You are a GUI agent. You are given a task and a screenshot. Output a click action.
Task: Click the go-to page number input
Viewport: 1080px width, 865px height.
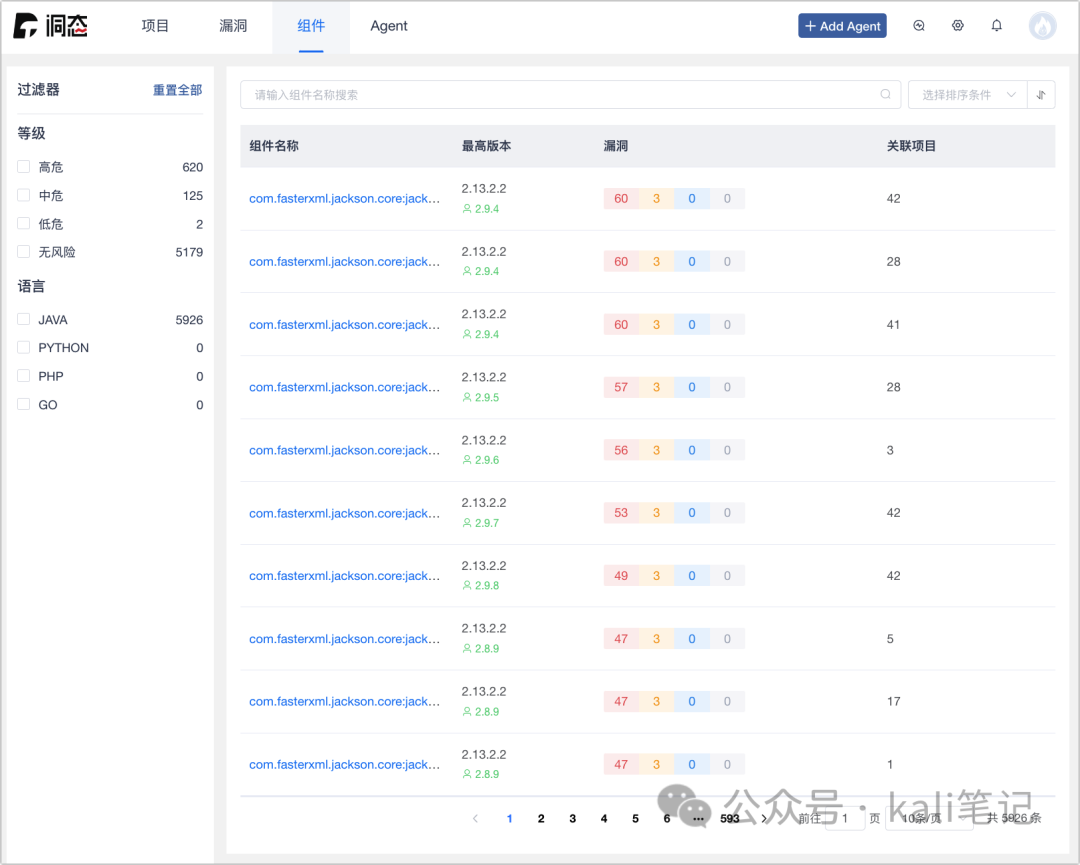pyautogui.click(x=844, y=818)
